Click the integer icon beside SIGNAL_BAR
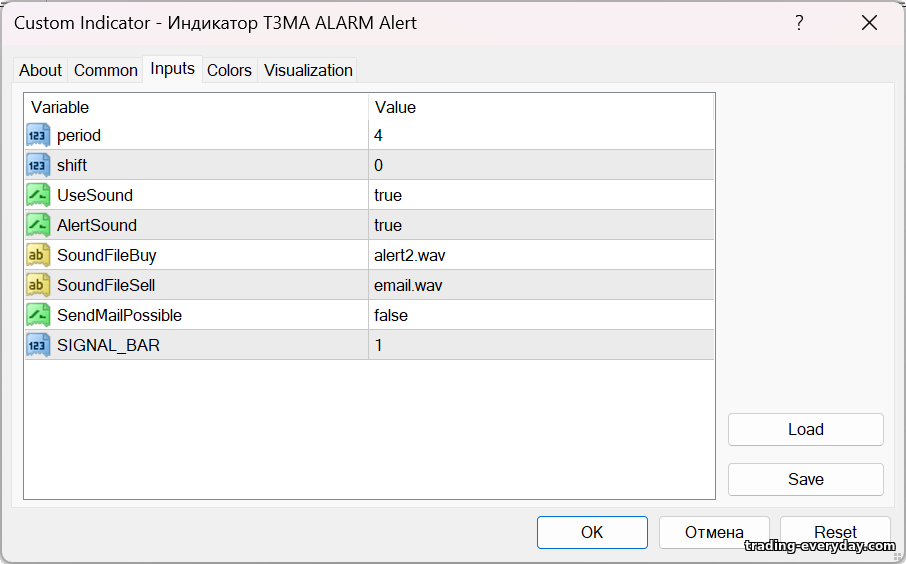The width and height of the screenshot is (906, 564). pos(38,346)
